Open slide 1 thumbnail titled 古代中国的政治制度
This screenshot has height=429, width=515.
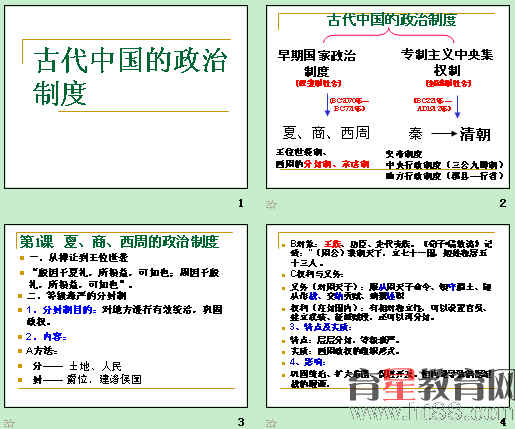pyautogui.click(x=126, y=97)
